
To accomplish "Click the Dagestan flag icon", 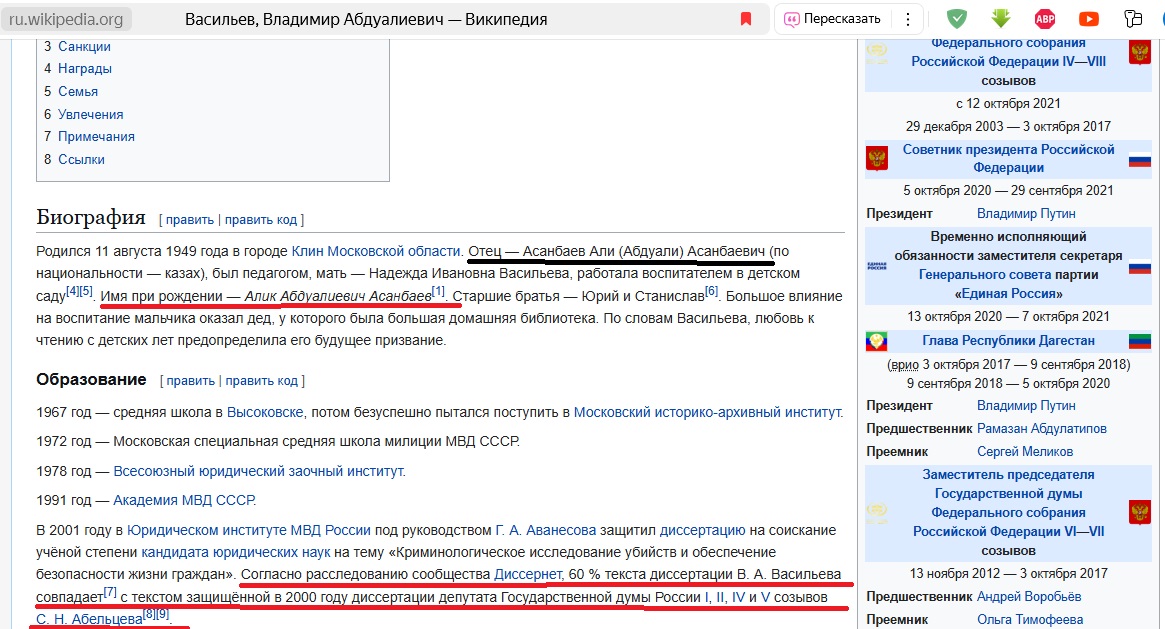I will [x=1139, y=341].
